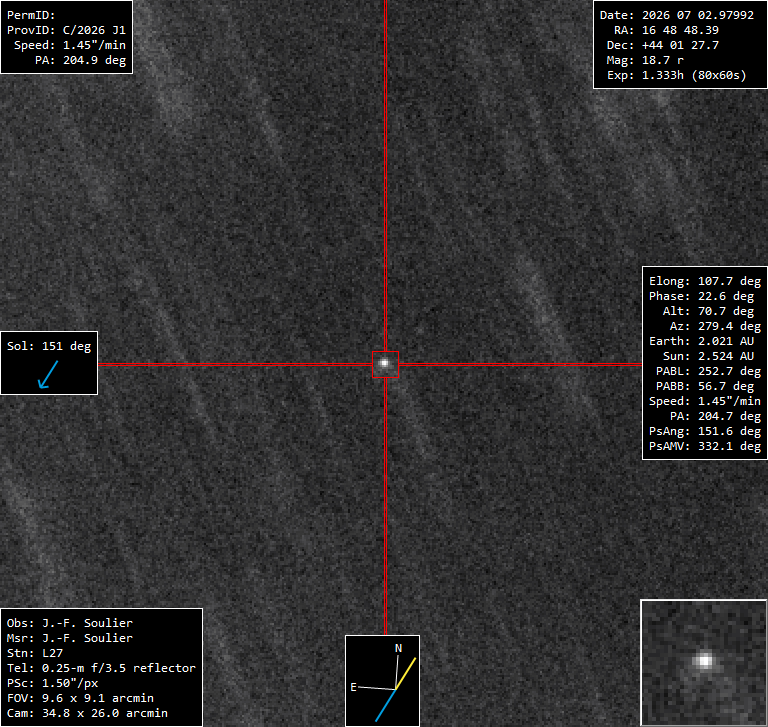
Task: Click 'Phase: 22.6 deg' text
Action: pos(701,296)
